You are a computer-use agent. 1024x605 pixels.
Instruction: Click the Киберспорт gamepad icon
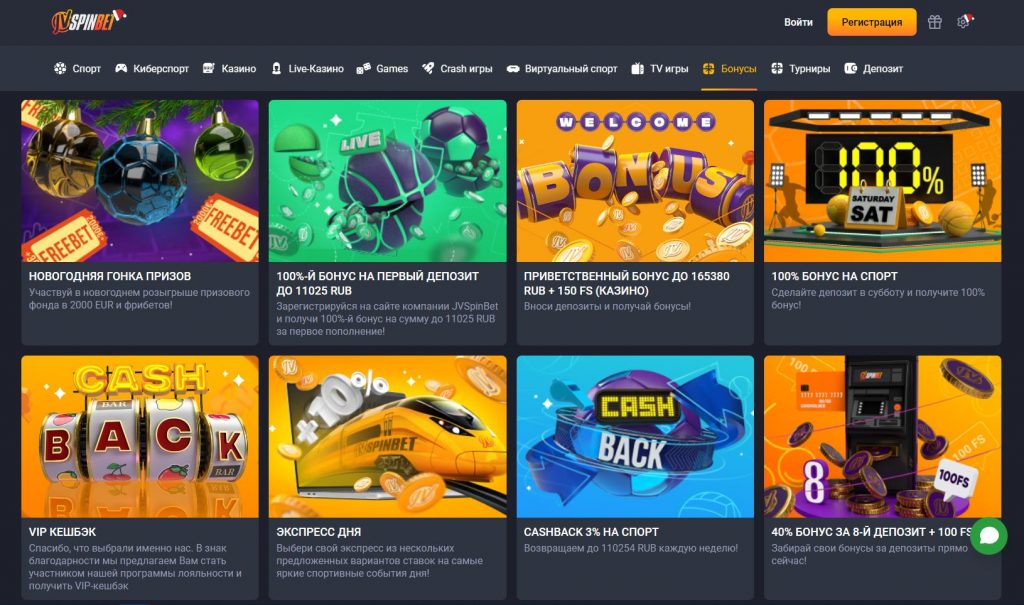pos(121,68)
